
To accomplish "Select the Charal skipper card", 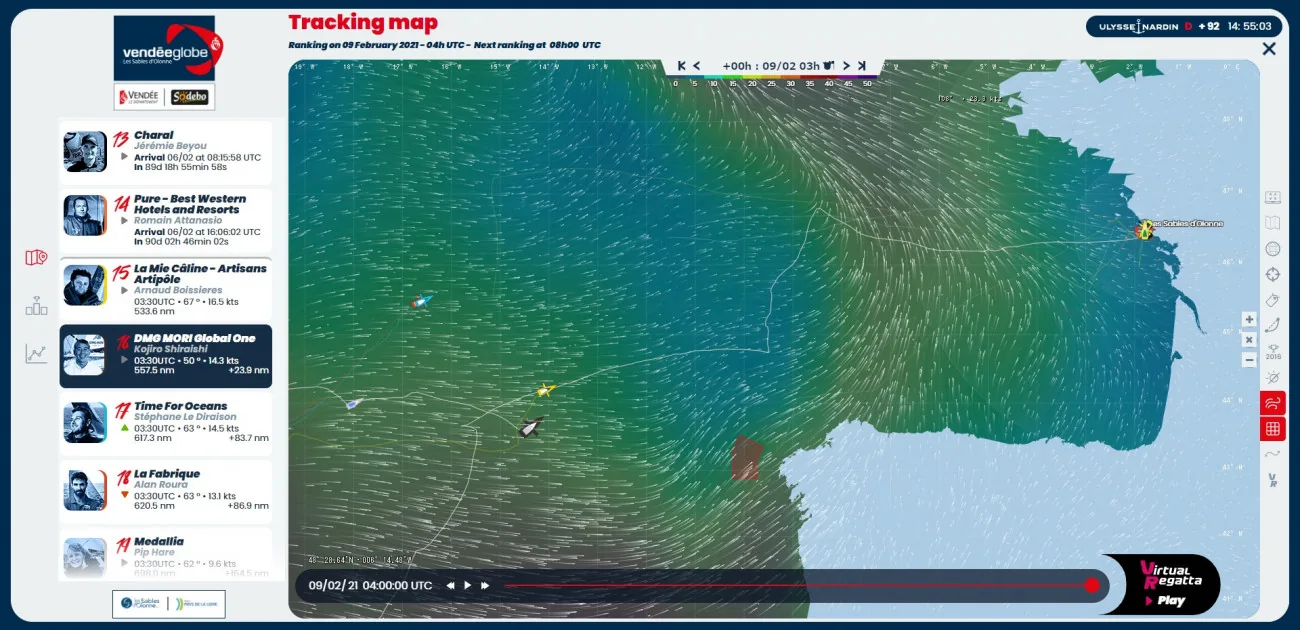I will pyautogui.click(x=166, y=153).
